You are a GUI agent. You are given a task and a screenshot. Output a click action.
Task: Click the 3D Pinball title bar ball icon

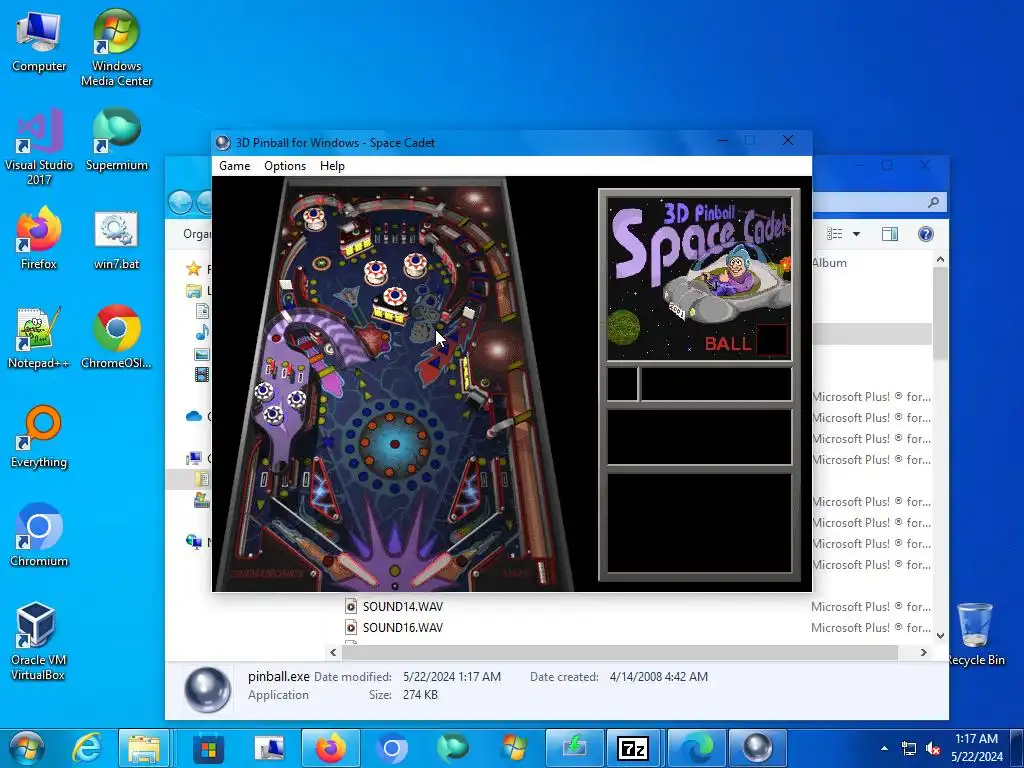223,142
